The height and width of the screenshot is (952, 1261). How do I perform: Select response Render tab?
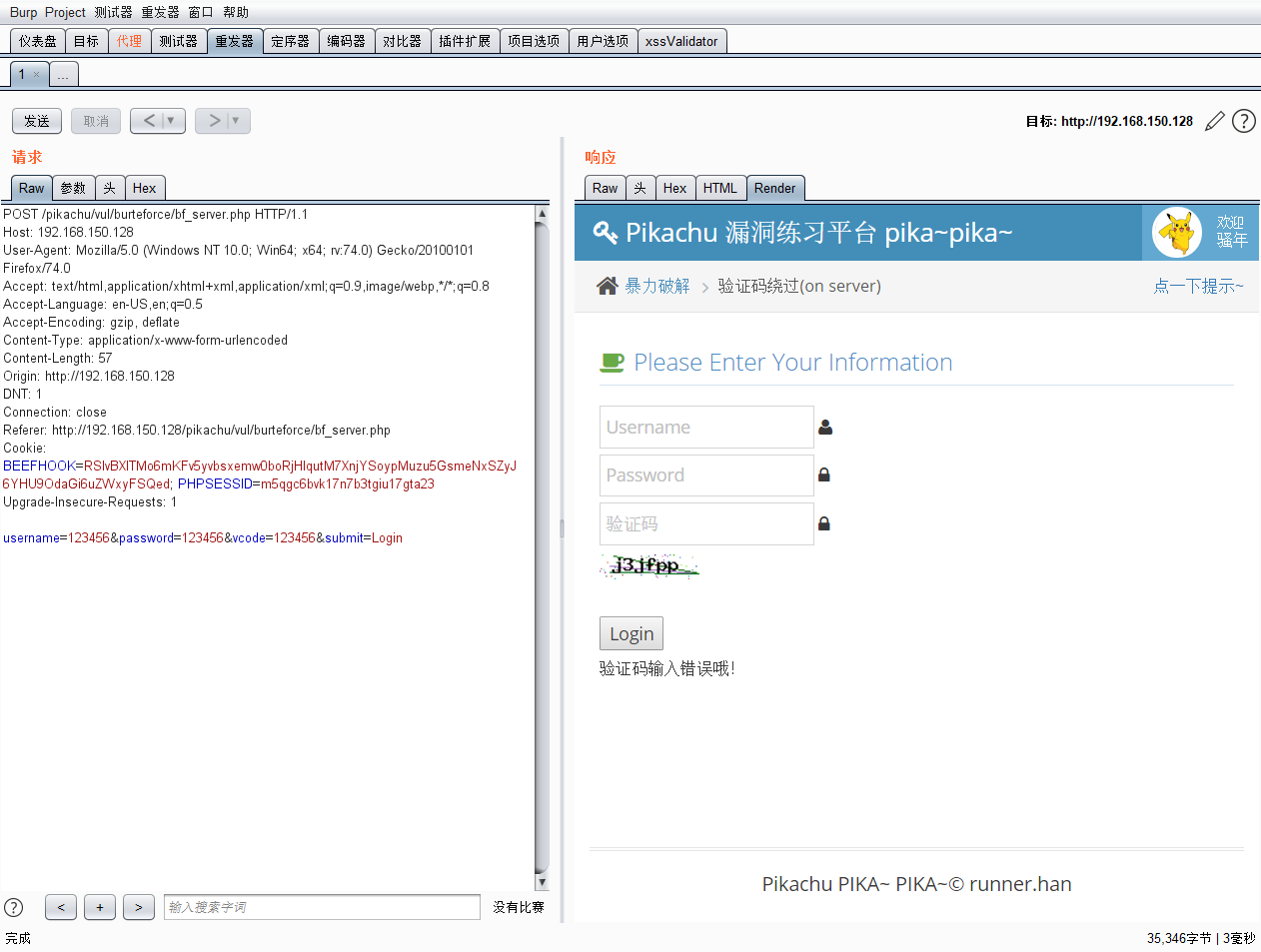(774, 188)
